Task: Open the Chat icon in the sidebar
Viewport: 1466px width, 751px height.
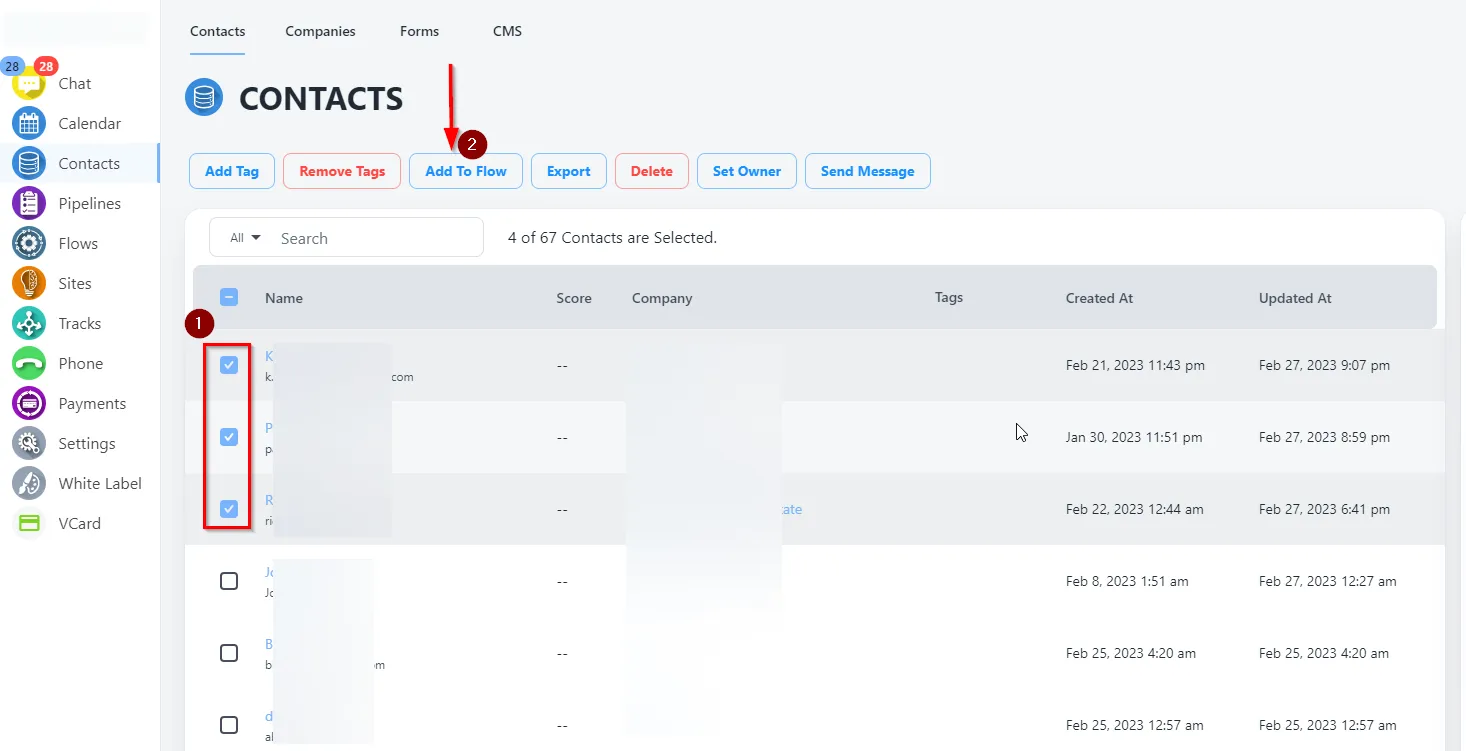Action: coord(29,84)
